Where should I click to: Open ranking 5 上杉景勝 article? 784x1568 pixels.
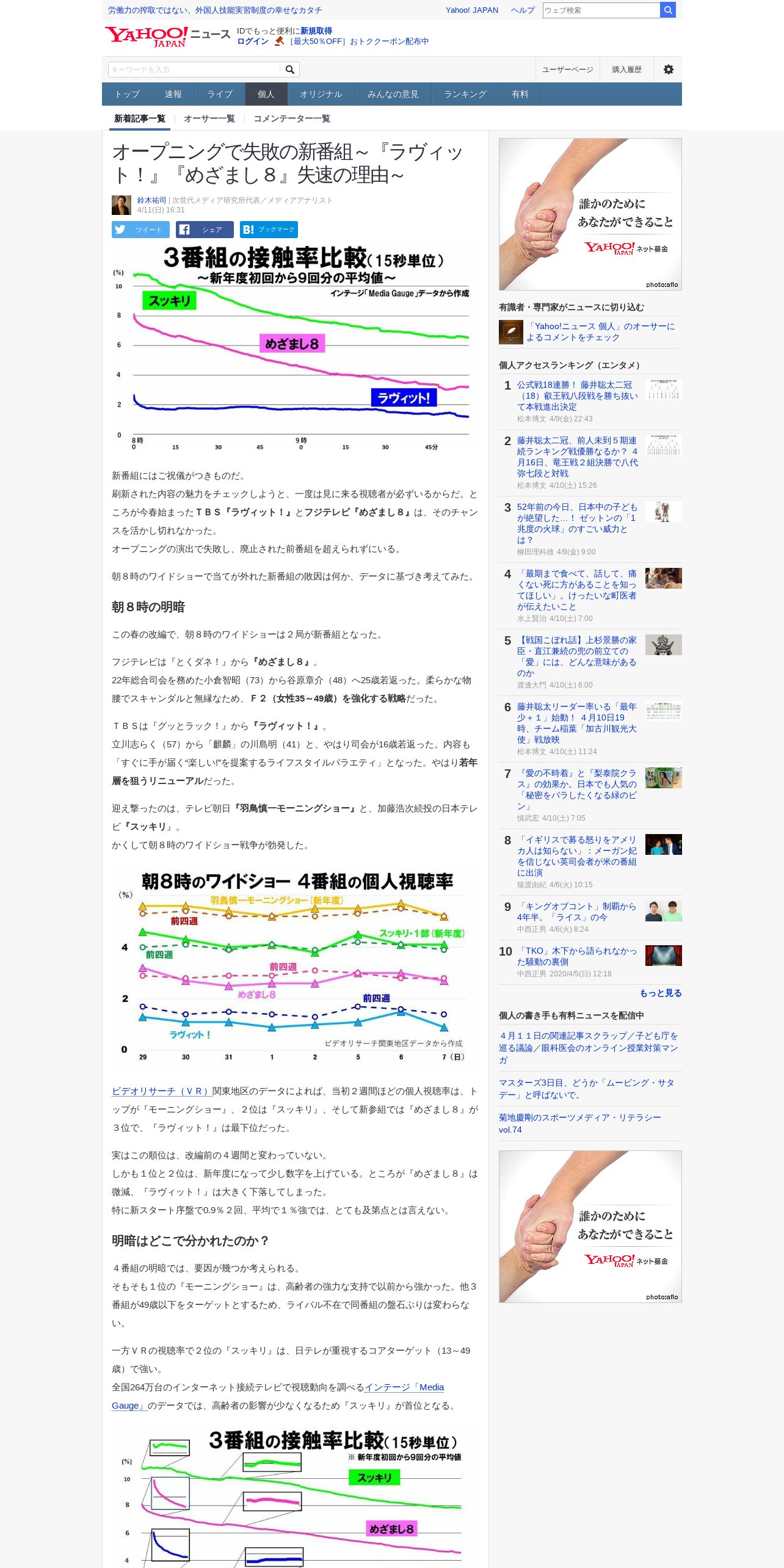click(577, 656)
